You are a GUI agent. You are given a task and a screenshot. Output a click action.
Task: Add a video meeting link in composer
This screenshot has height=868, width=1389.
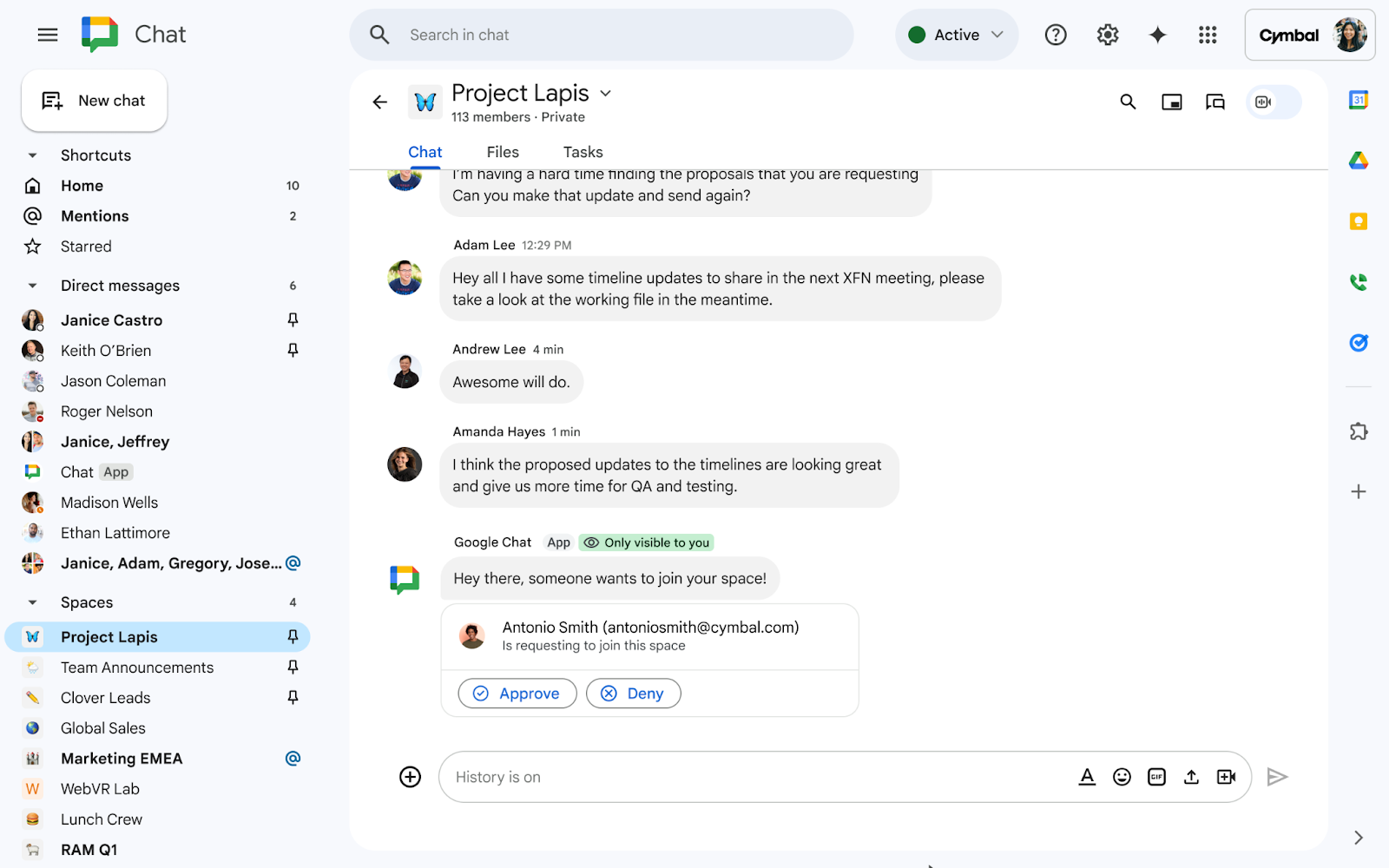[1226, 777]
